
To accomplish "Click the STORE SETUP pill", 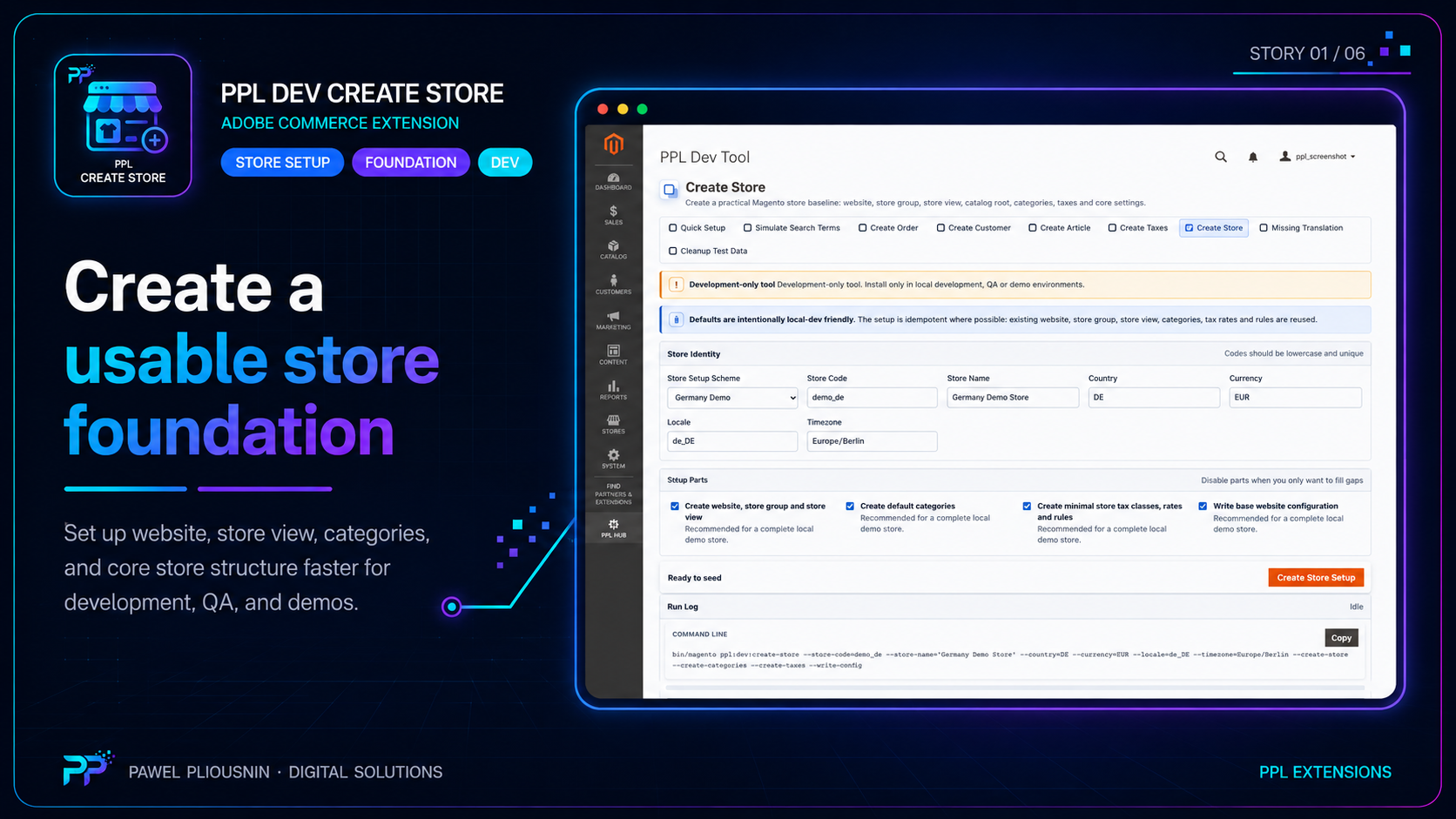I will [x=282, y=163].
